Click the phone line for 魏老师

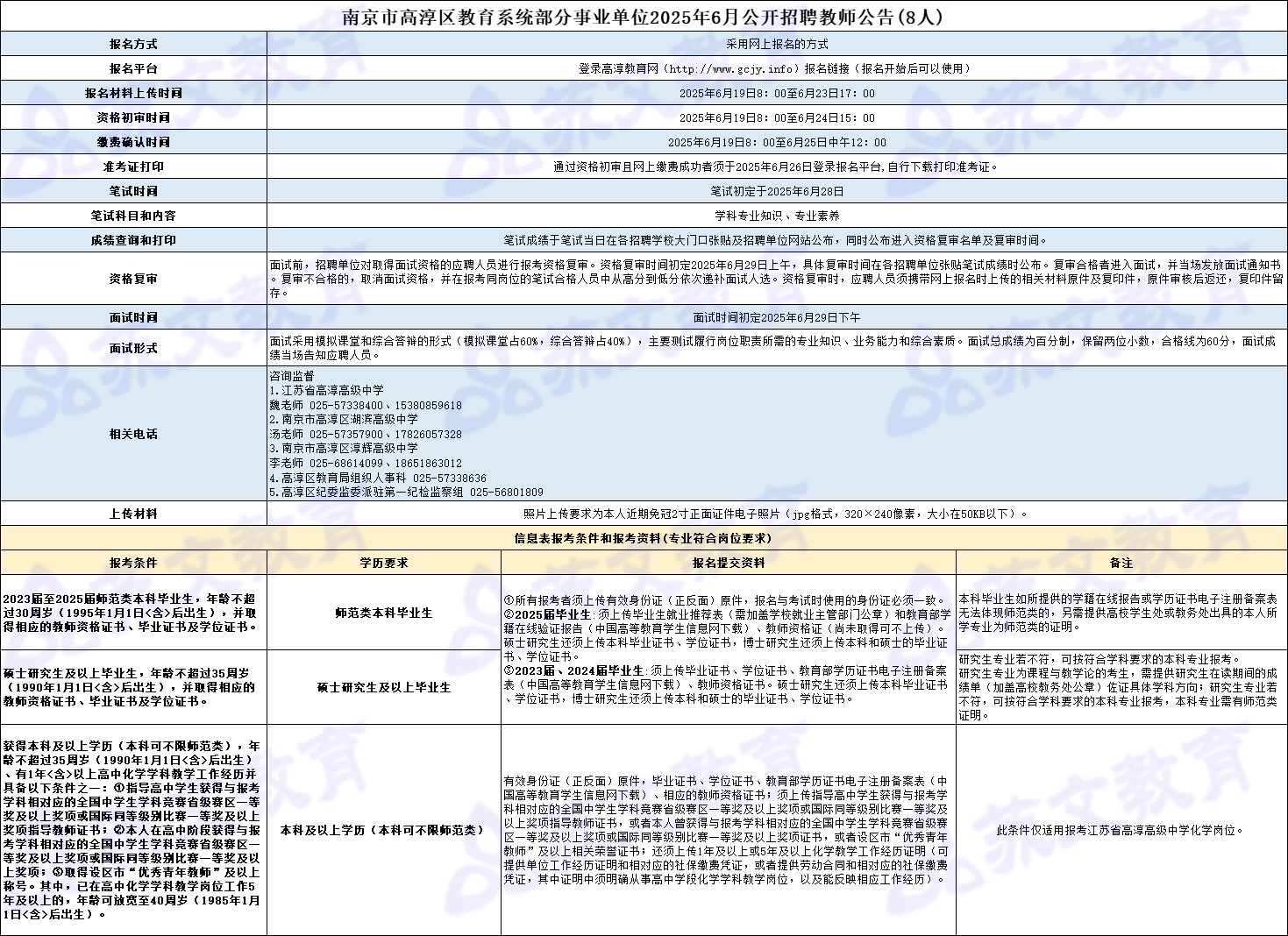pyautogui.click(x=366, y=406)
